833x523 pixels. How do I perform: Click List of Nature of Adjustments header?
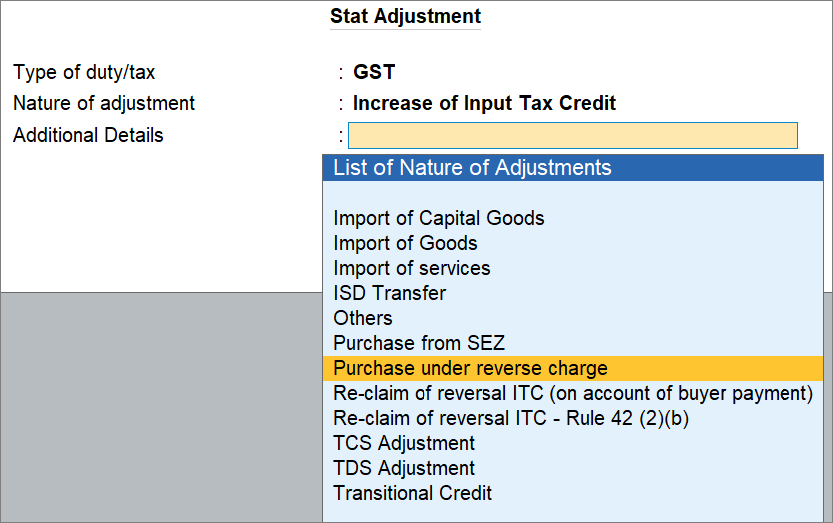tap(472, 167)
